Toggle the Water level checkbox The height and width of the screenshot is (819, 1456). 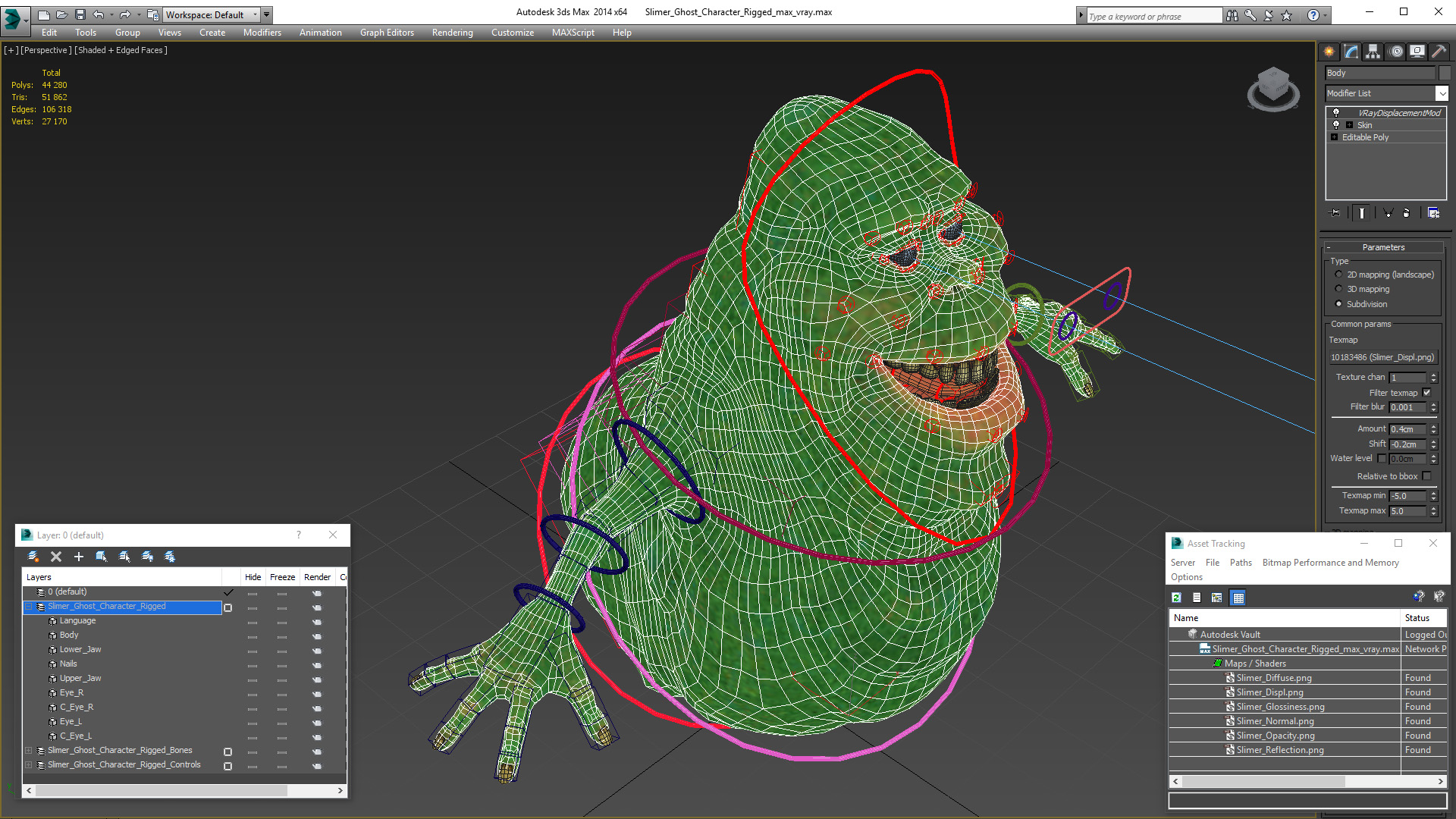pos(1382,458)
